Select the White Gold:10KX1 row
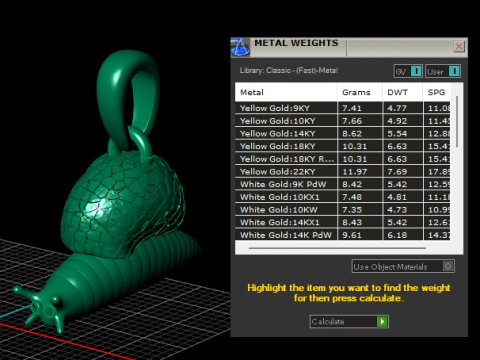Viewport: 480px width, 360px height. pos(343,197)
